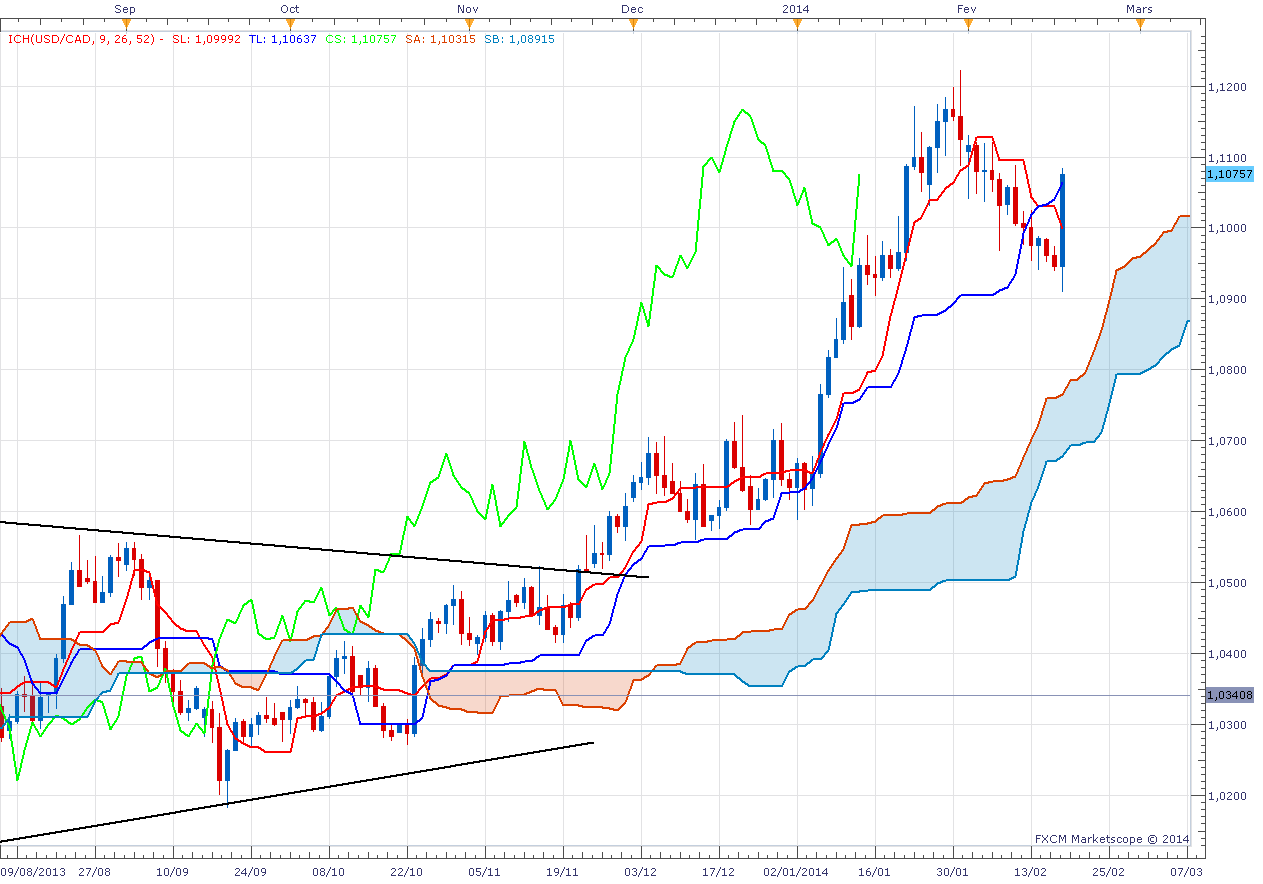Click the 1,1000 price axis label

[x=1225, y=229]
